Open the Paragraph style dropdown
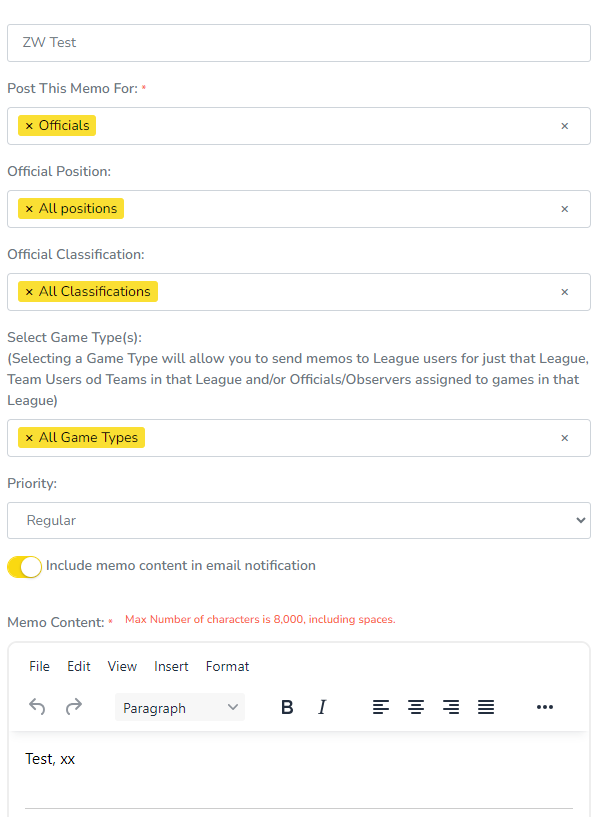This screenshot has height=817, width=601. pos(180,707)
